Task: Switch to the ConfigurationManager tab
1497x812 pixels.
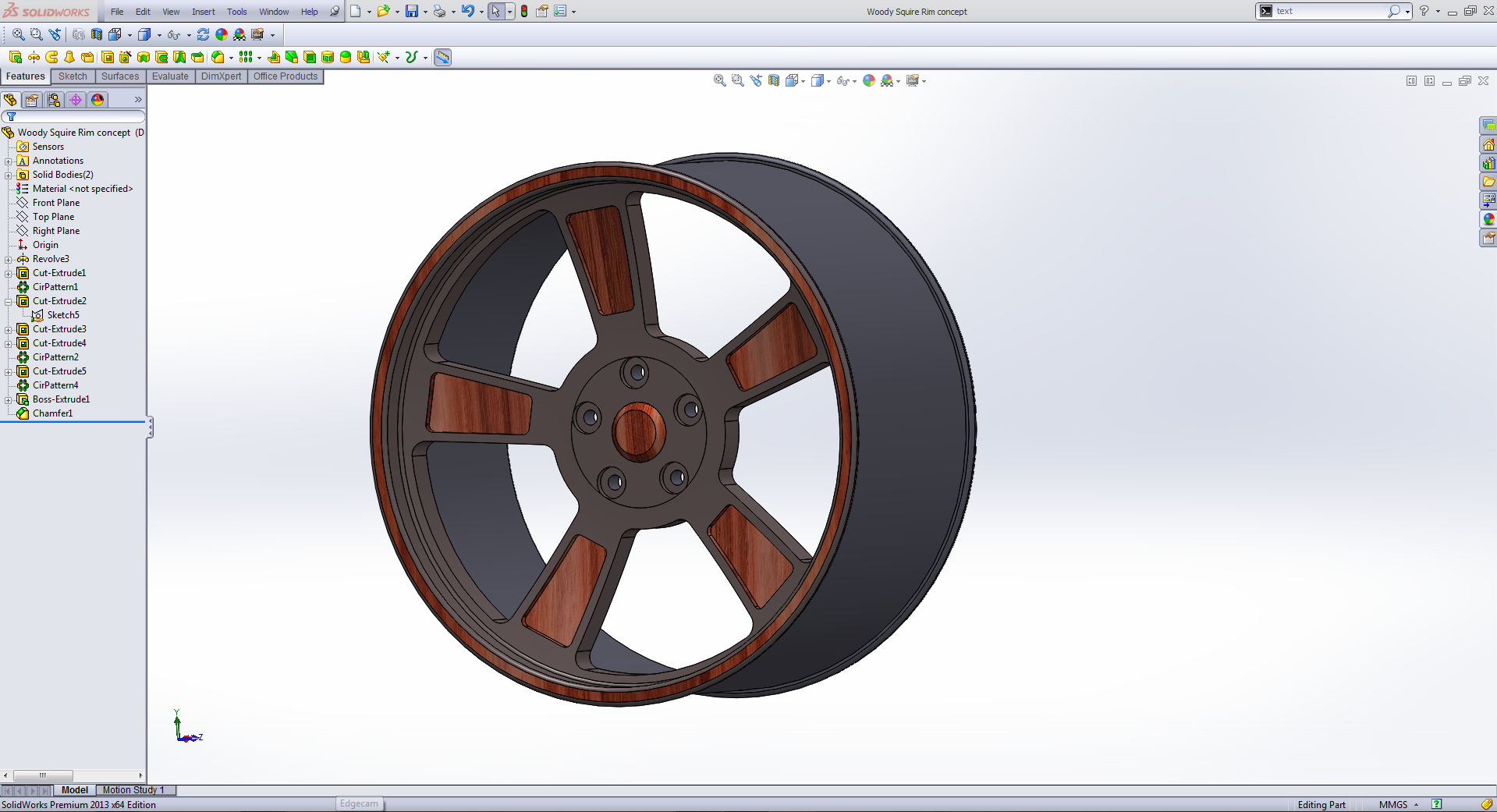Action: (x=54, y=100)
